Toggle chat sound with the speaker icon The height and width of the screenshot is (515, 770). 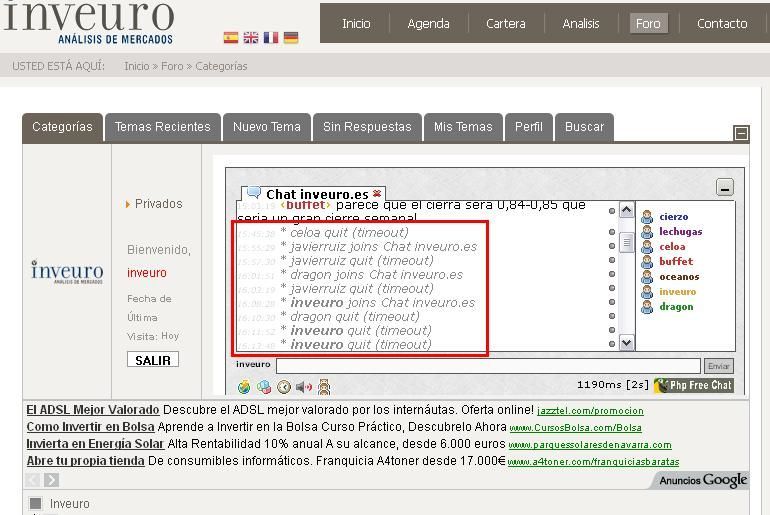pyautogui.click(x=304, y=387)
